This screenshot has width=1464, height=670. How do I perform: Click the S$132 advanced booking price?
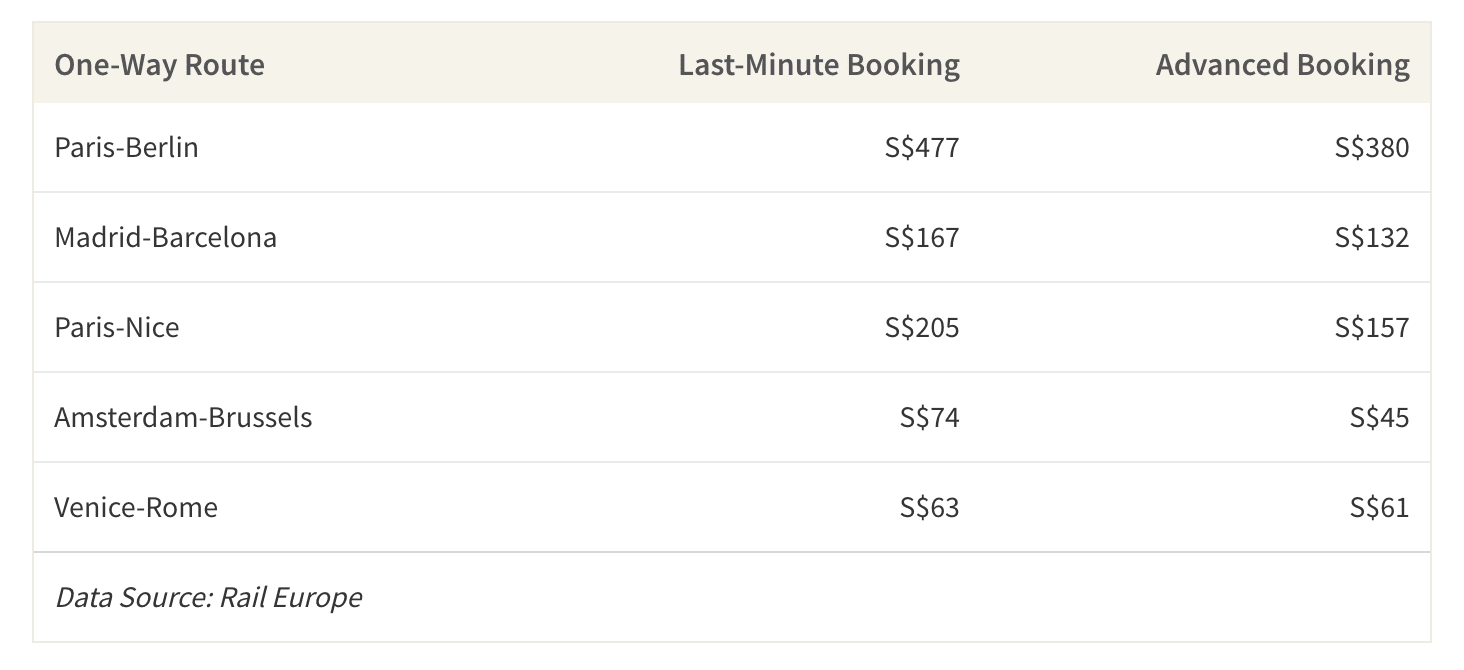[x=1372, y=237]
